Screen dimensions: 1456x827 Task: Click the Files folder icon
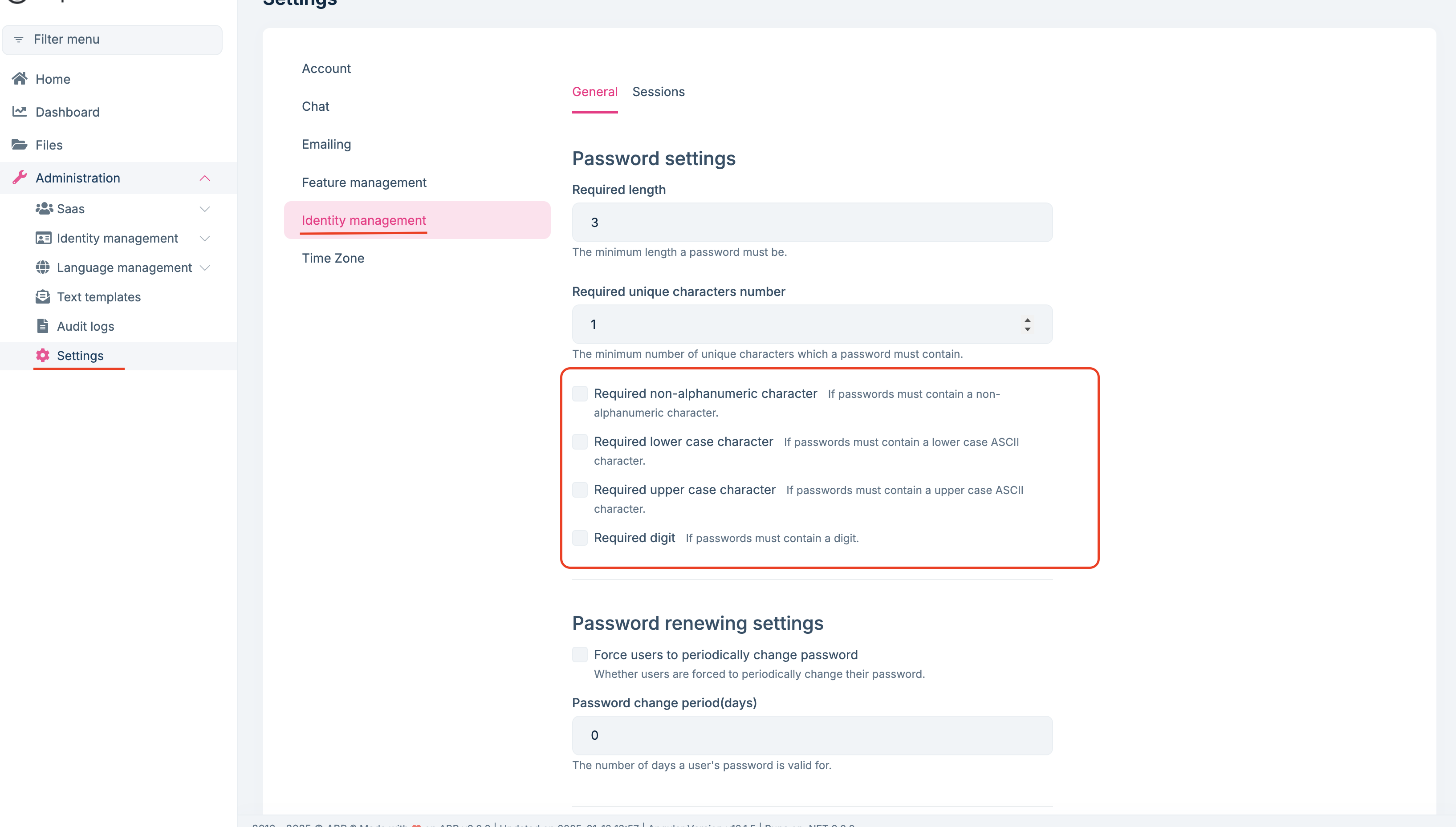20,144
